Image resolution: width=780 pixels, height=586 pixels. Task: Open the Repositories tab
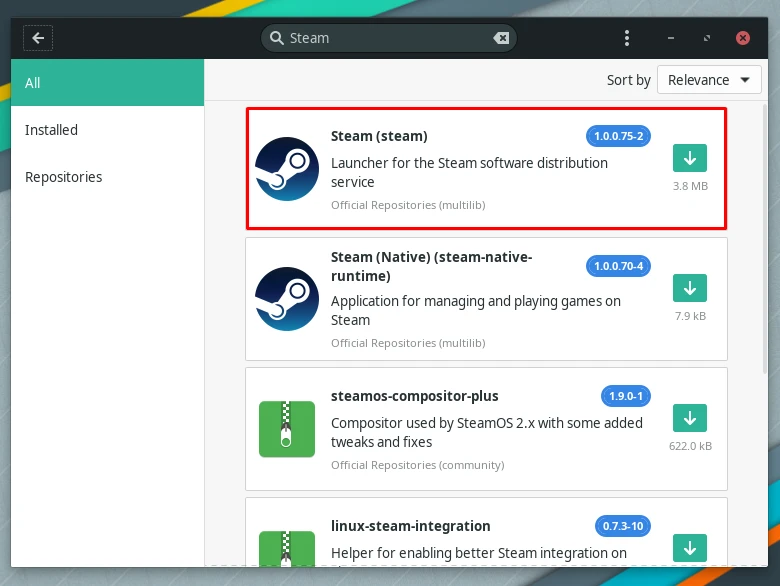[x=107, y=177]
